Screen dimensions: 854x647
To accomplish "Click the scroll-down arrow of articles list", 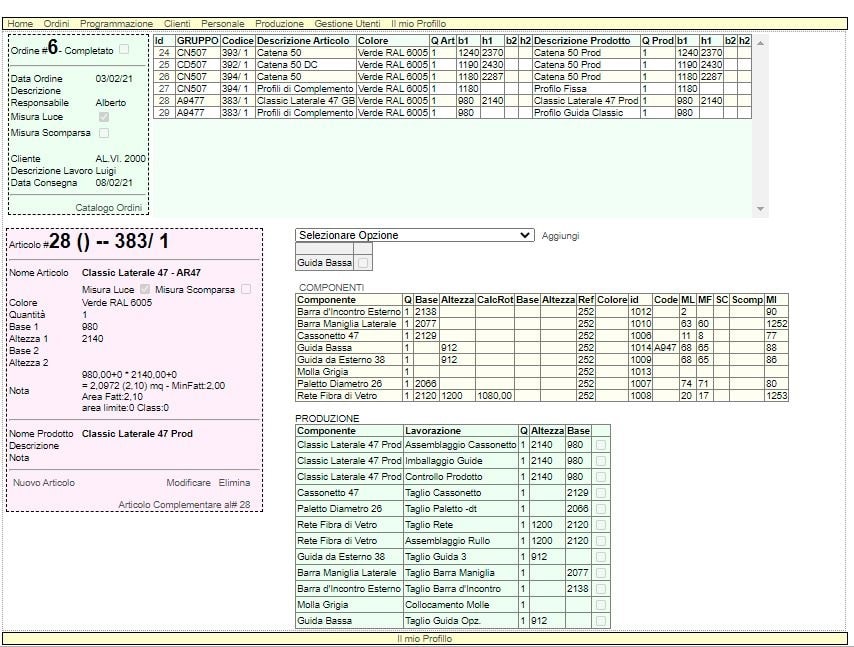I will pyautogui.click(x=761, y=210).
